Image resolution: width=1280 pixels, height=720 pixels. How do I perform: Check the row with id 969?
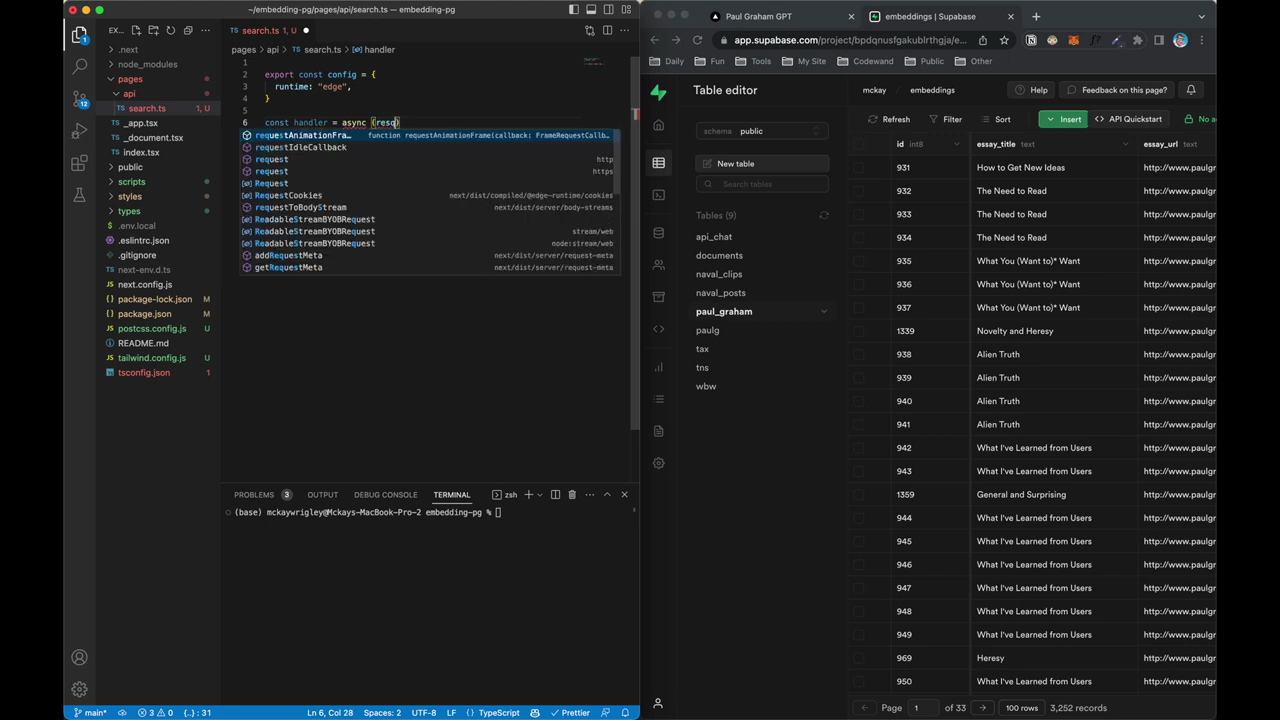[x=859, y=658]
